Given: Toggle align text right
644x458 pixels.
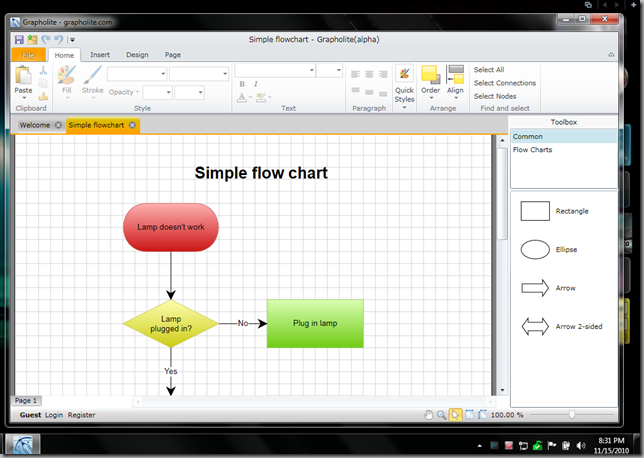Looking at the screenshot, I should 383,74.
